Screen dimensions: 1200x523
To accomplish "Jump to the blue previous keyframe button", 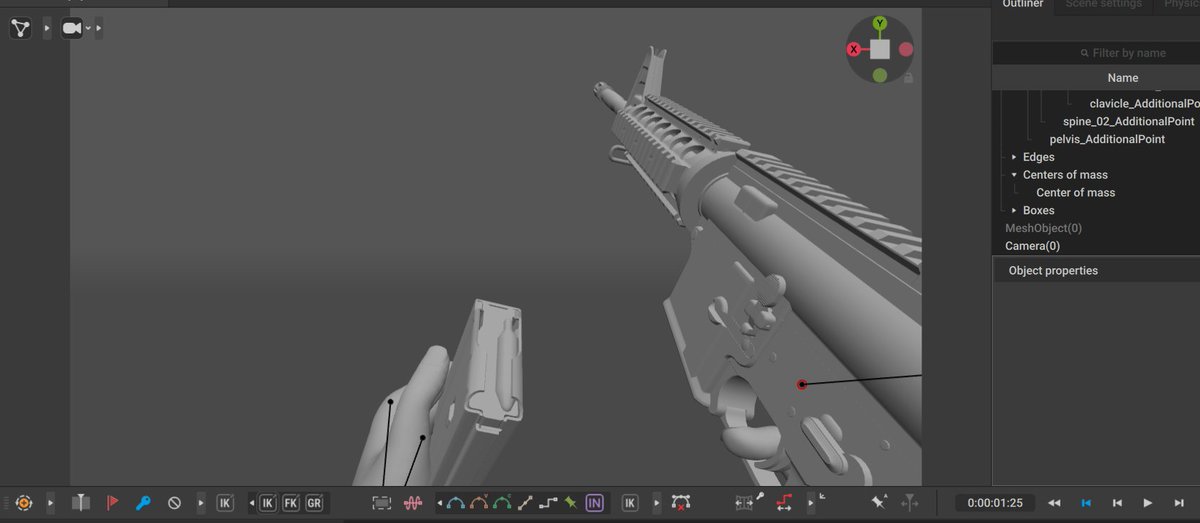I will click(x=1086, y=503).
